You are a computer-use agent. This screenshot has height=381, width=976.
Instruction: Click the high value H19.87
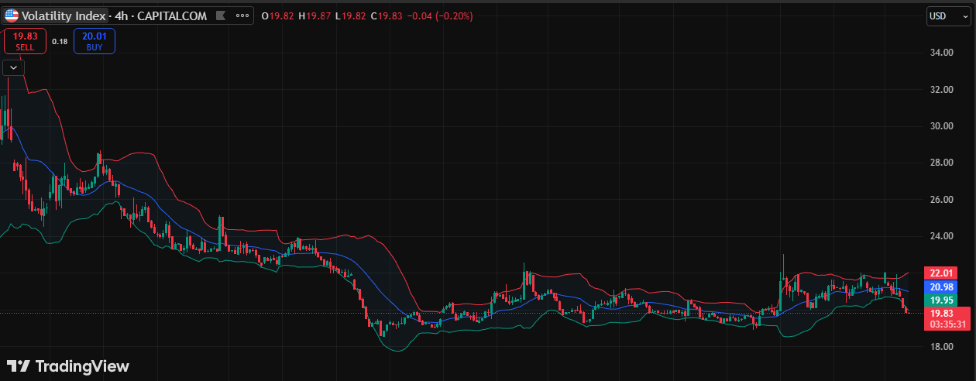pyautogui.click(x=314, y=16)
